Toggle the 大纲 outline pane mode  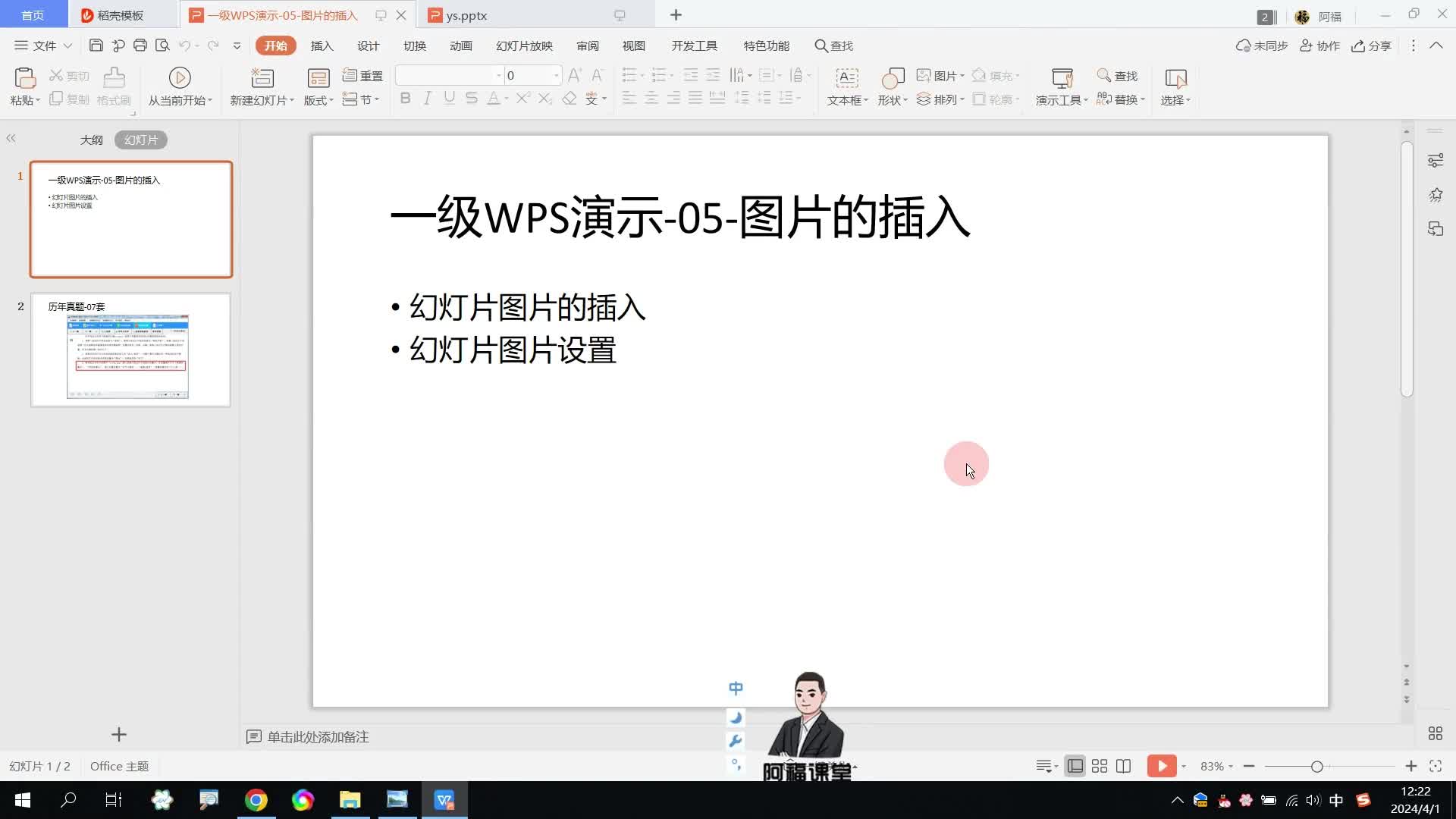coord(91,140)
